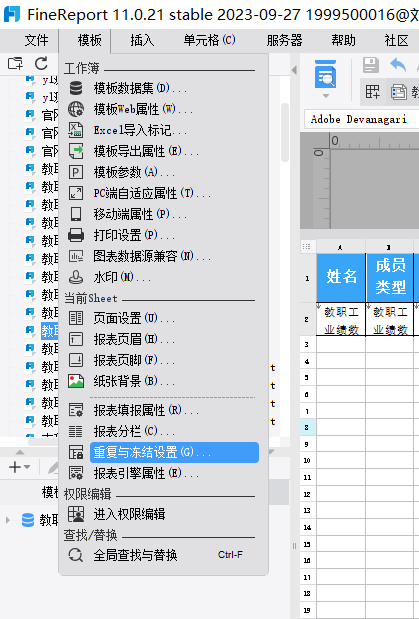Open 模板数据集 menu entry

tap(140, 88)
